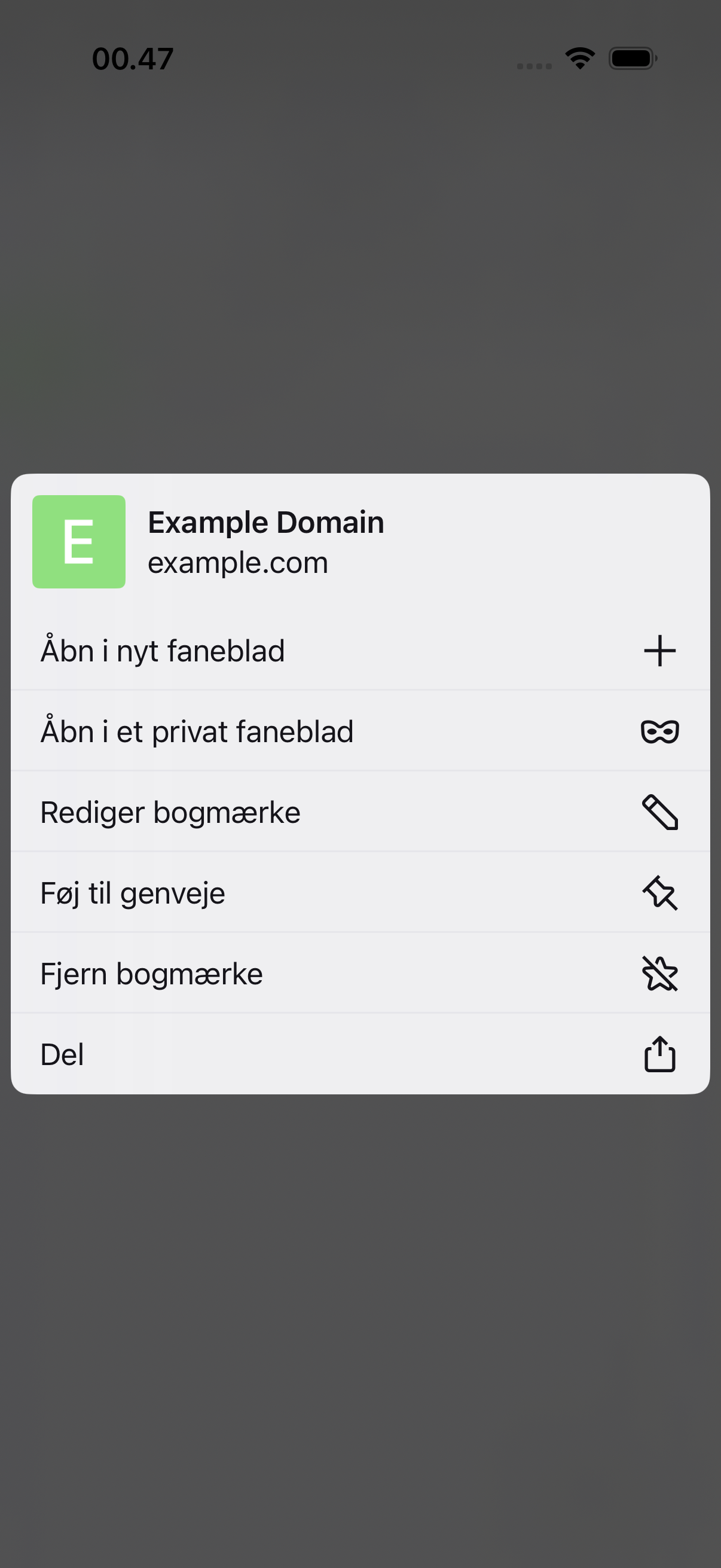
Task: Tap the crossed-out star icon
Action: 659,974
